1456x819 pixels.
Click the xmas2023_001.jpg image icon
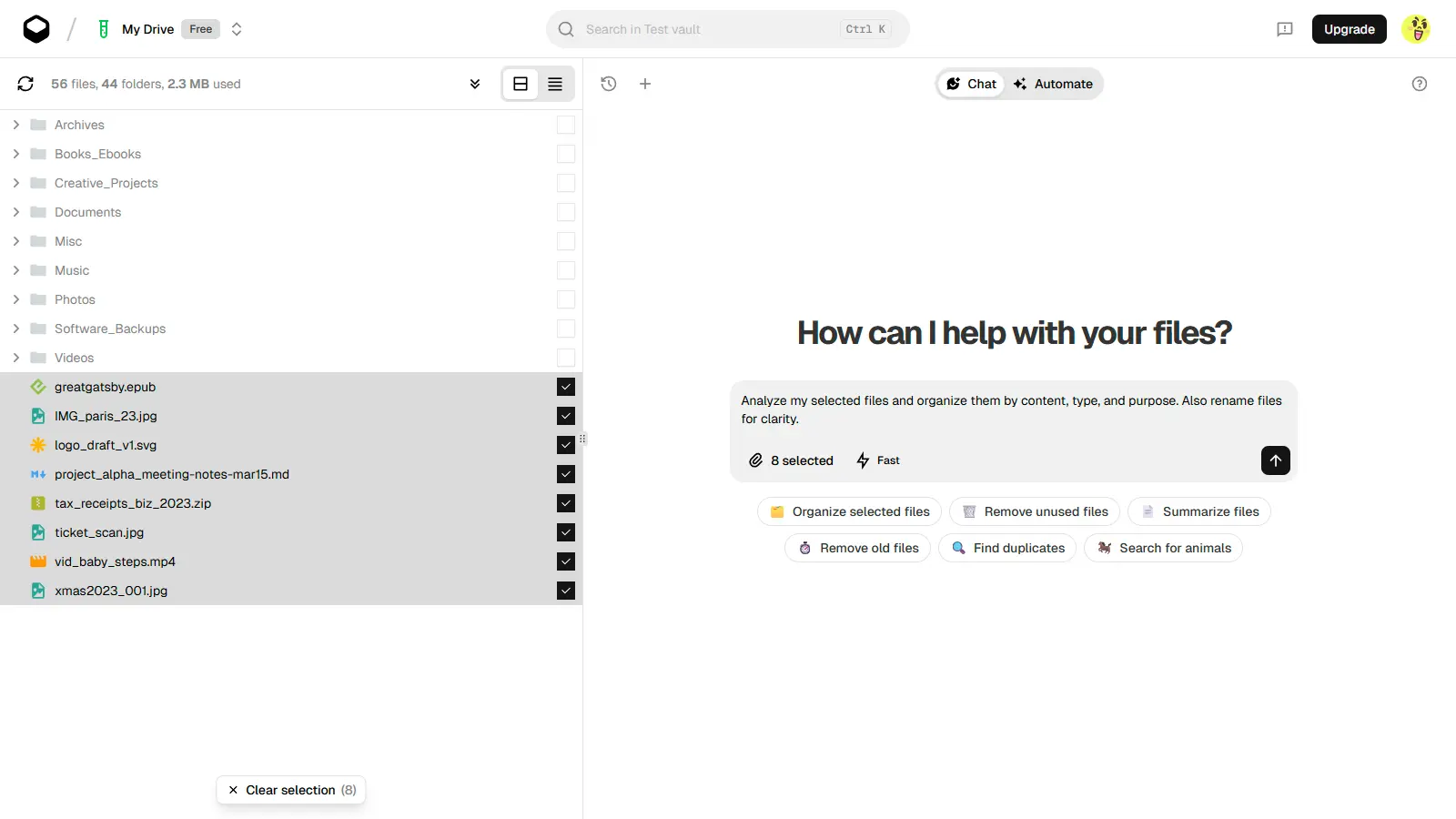pyautogui.click(x=38, y=591)
